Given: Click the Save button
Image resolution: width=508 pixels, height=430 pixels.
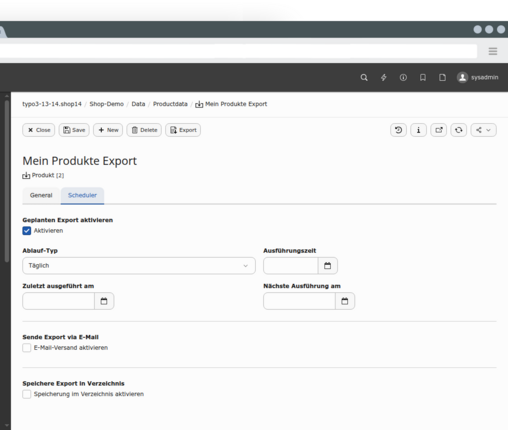Looking at the screenshot, I should coord(74,130).
